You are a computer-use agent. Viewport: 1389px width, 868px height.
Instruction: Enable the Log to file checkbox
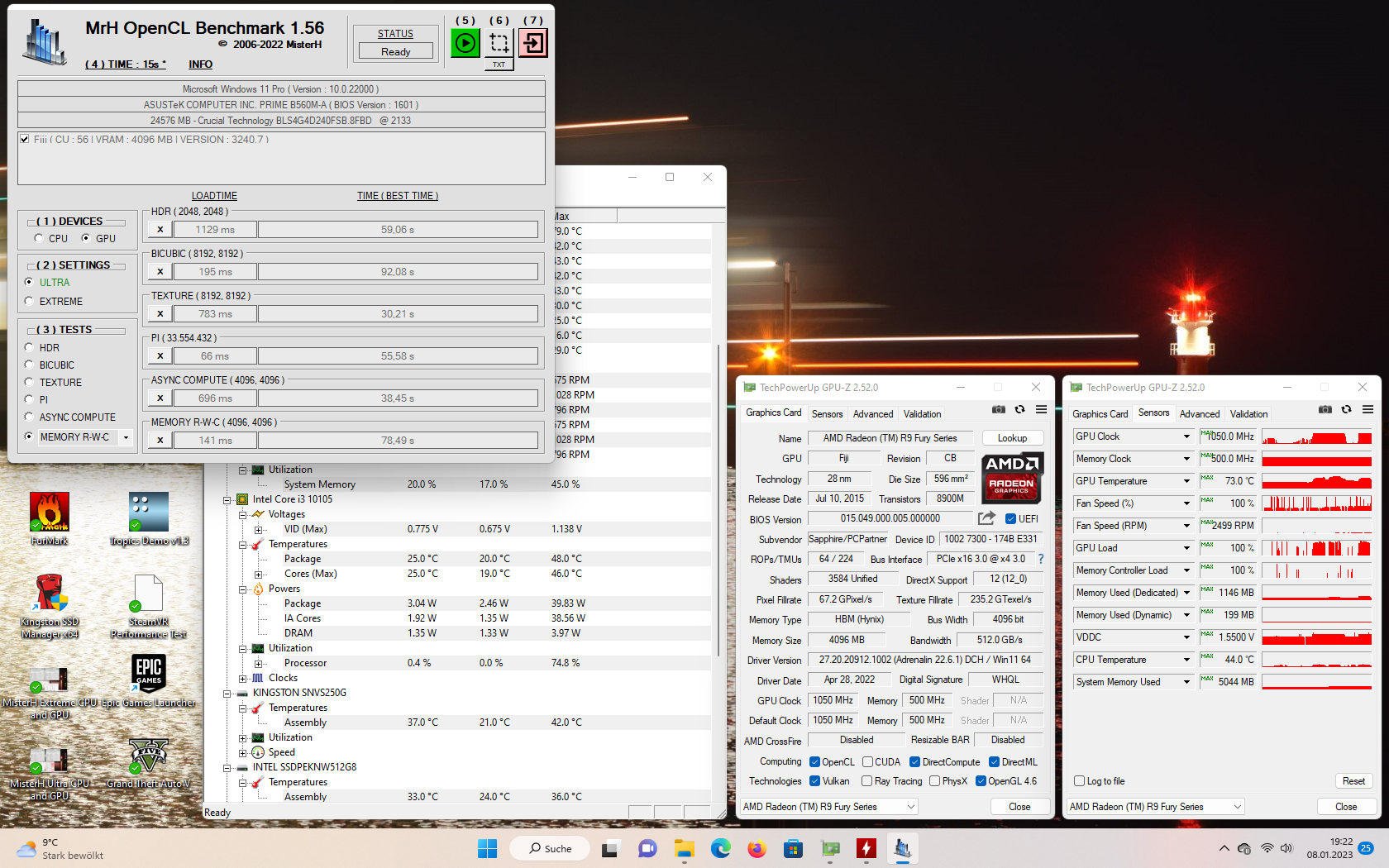point(1079,781)
